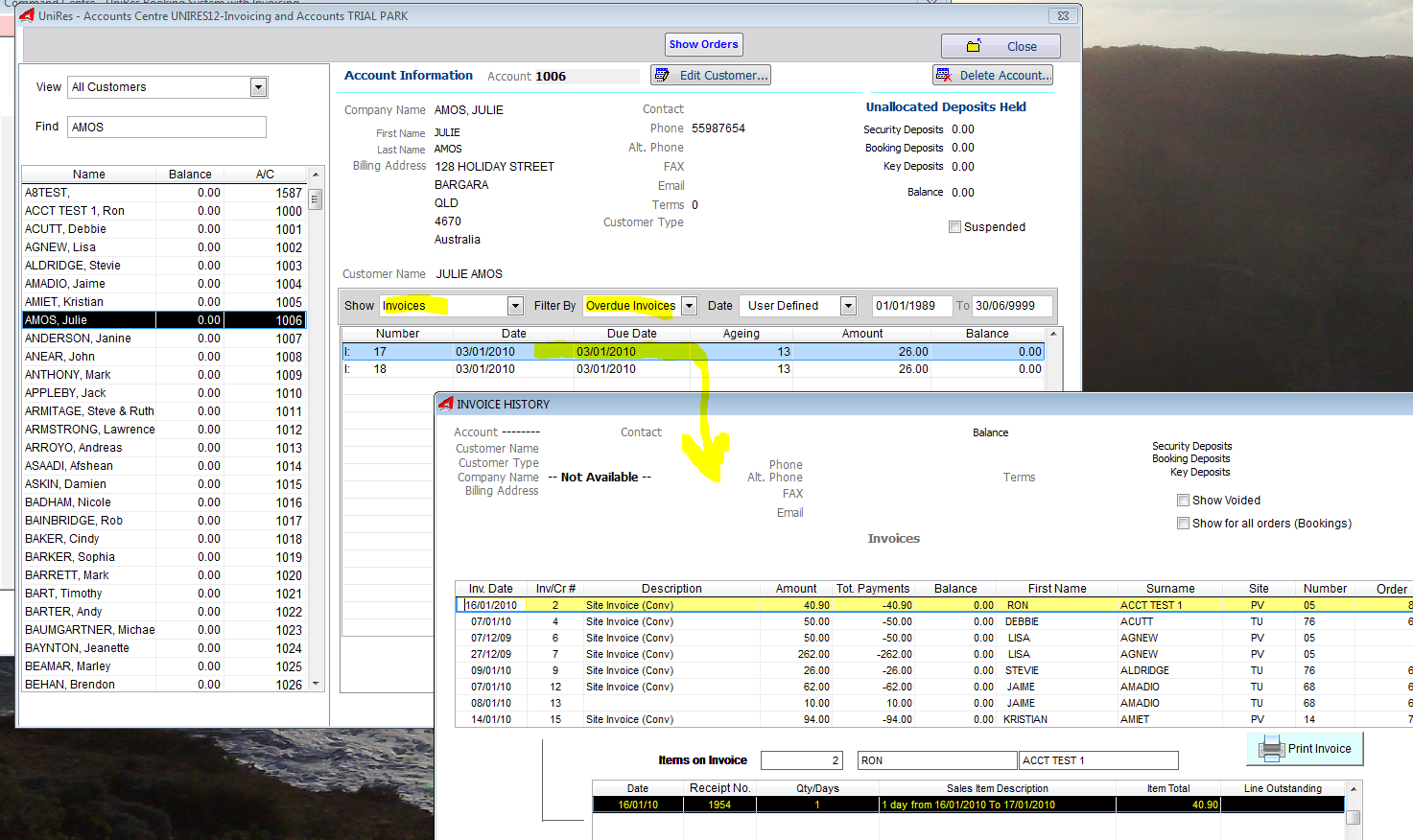The image size is (1413, 840).
Task: Select customer AMIET, Kristian
Action: (x=163, y=302)
